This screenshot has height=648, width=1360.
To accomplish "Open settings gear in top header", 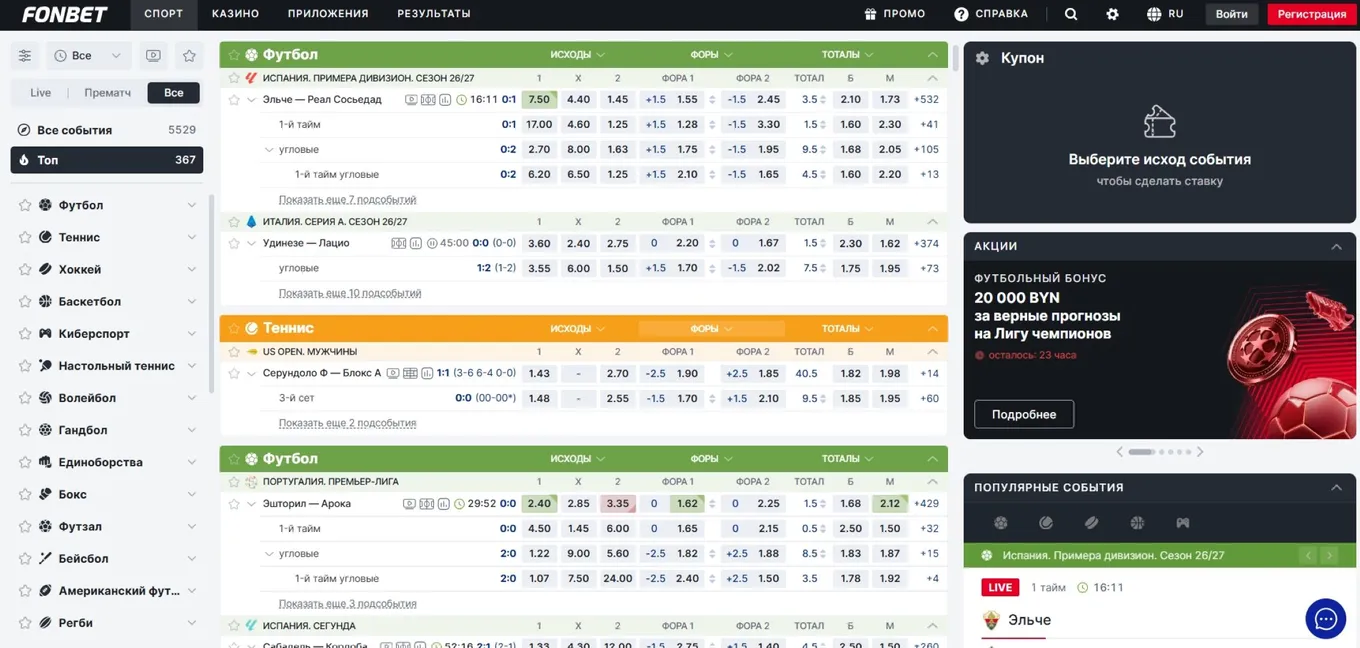I will click(1112, 14).
